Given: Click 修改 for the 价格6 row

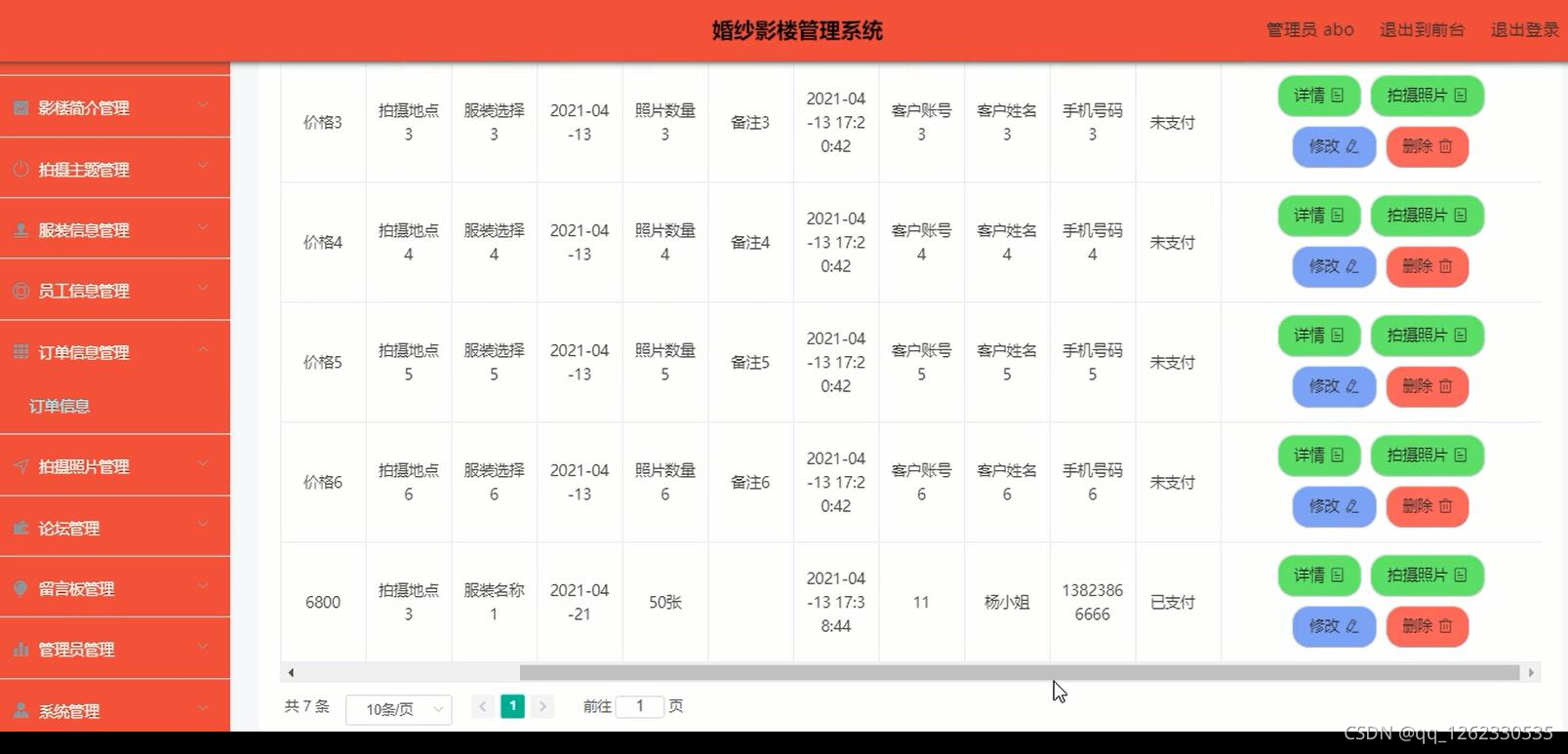Looking at the screenshot, I should click(1334, 506).
